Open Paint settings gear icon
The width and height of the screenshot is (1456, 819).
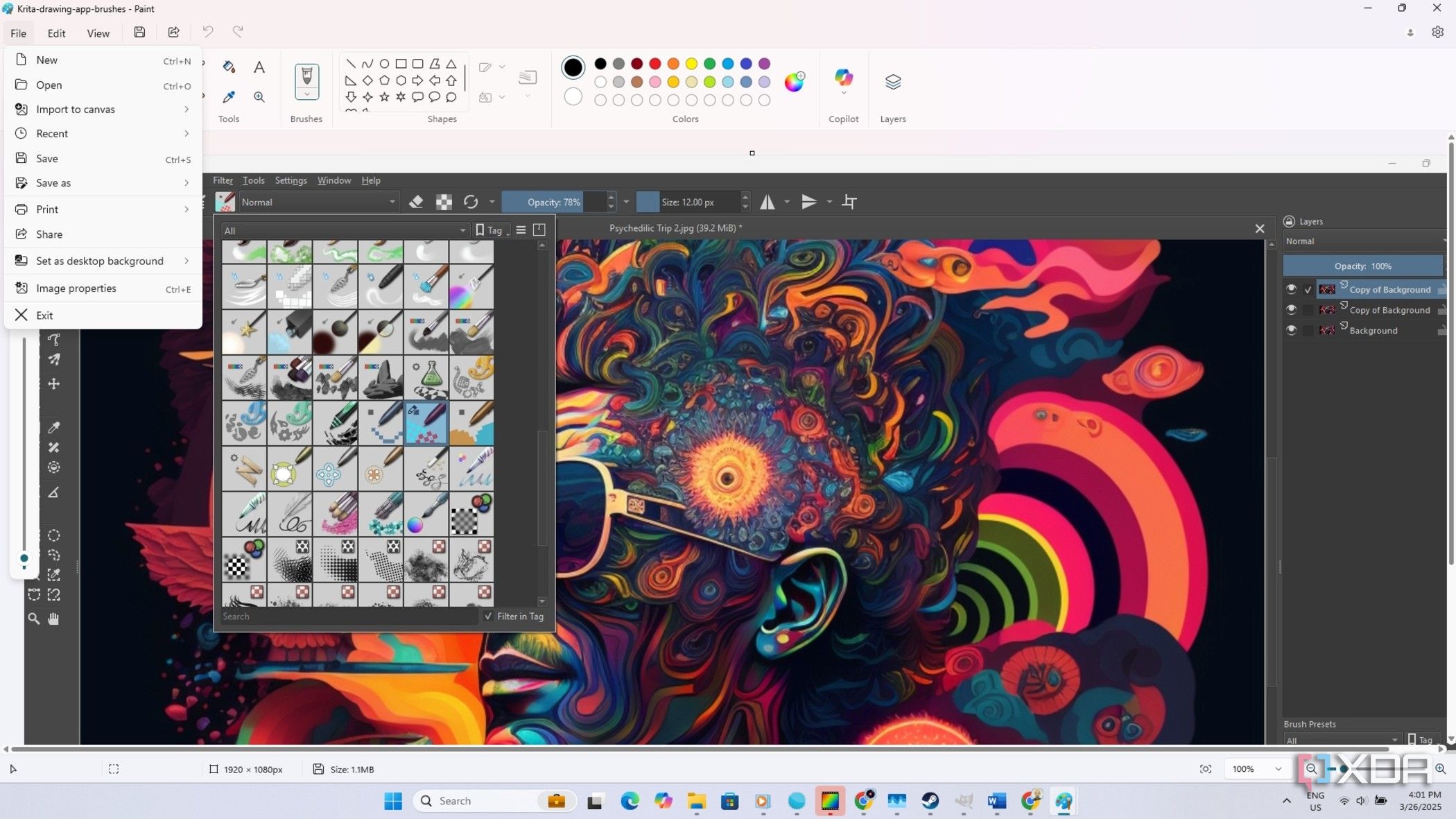point(1437,32)
